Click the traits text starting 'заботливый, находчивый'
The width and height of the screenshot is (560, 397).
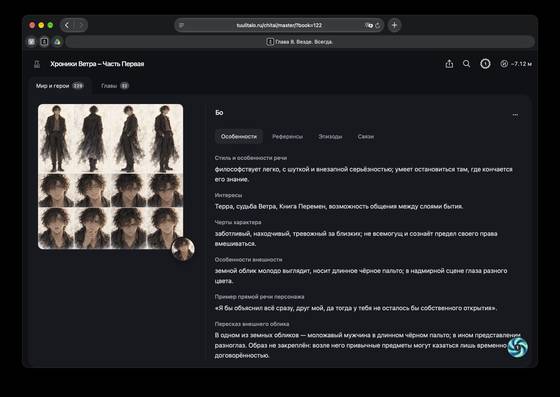pos(356,238)
